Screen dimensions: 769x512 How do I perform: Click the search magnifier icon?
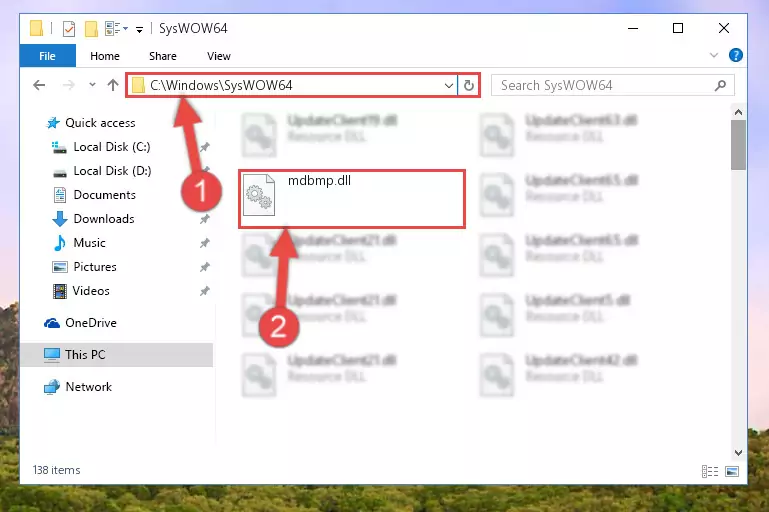(720, 86)
